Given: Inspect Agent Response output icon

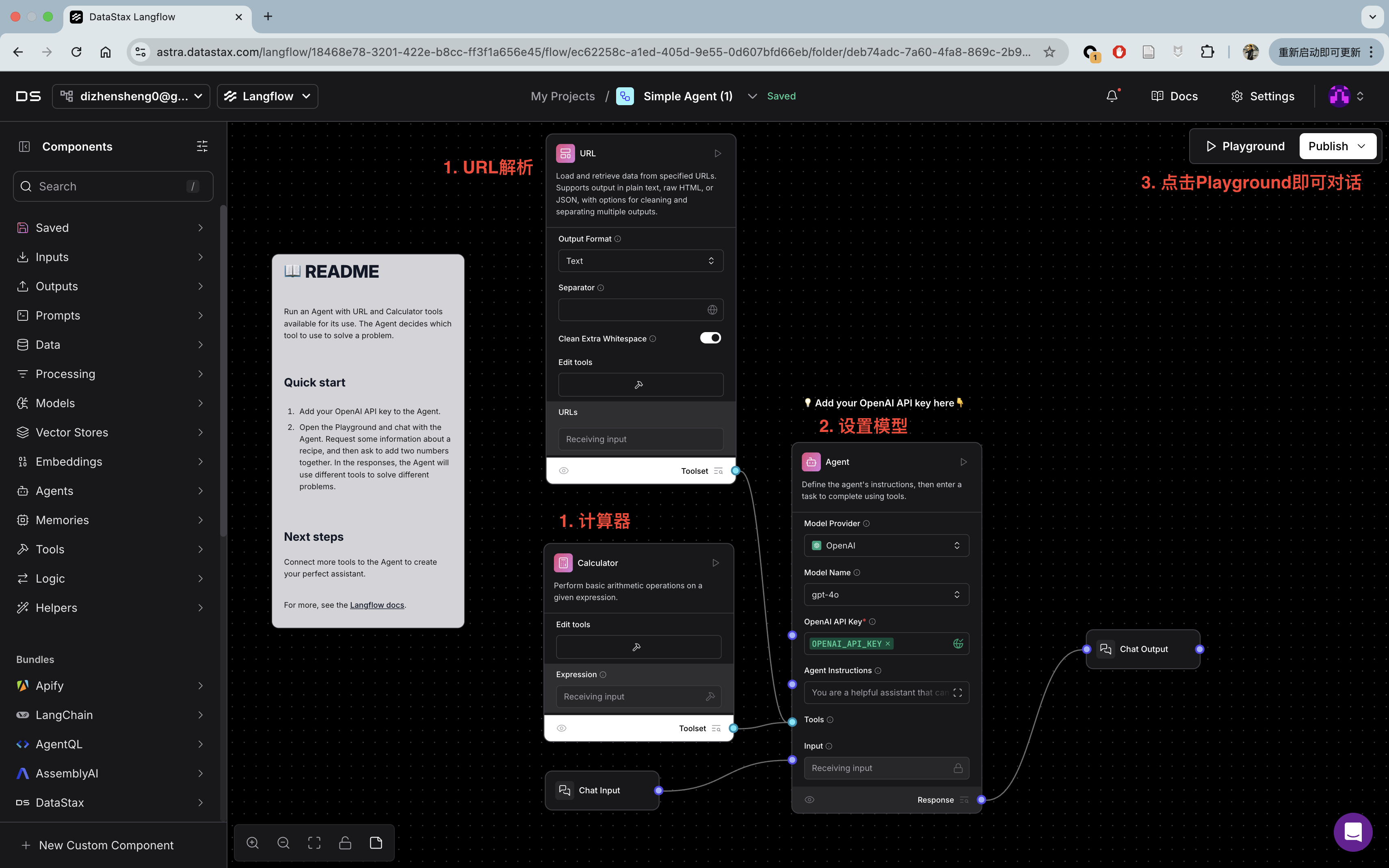Looking at the screenshot, I should [x=964, y=800].
